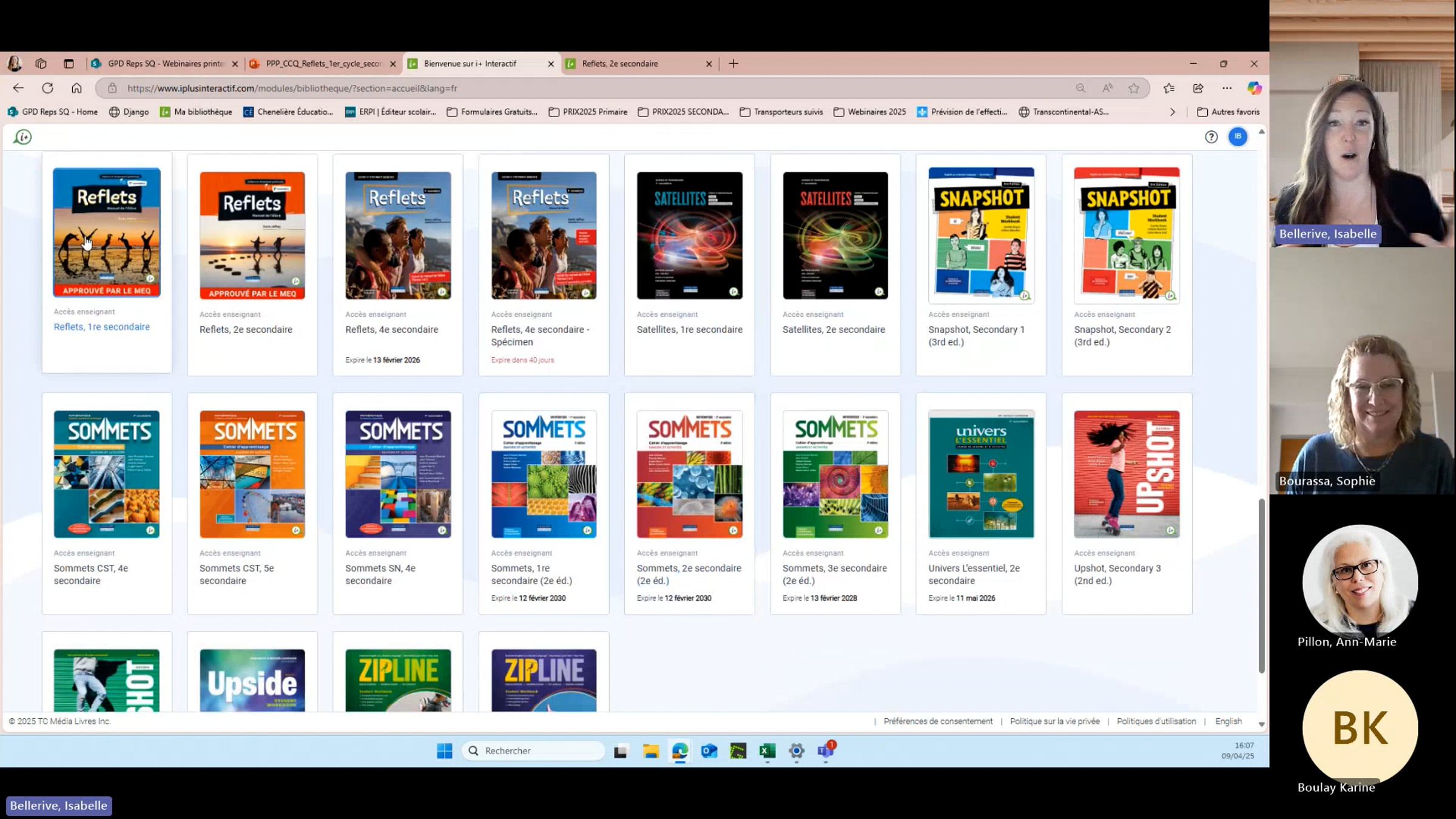Open the PRIX2025 Primaire bookmark folder
This screenshot has width=1456, height=819.
click(588, 112)
